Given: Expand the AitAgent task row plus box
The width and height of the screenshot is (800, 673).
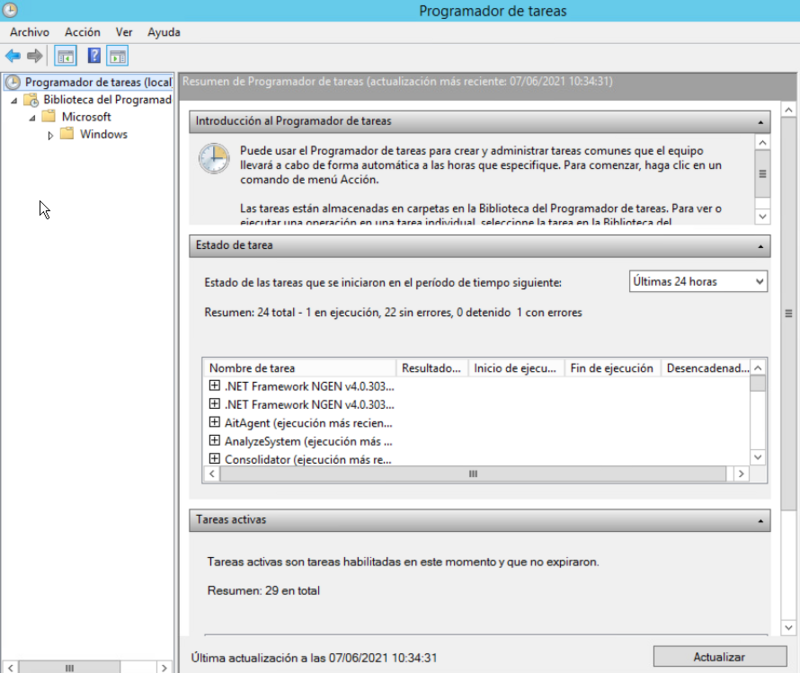Looking at the screenshot, I should click(x=214, y=422).
